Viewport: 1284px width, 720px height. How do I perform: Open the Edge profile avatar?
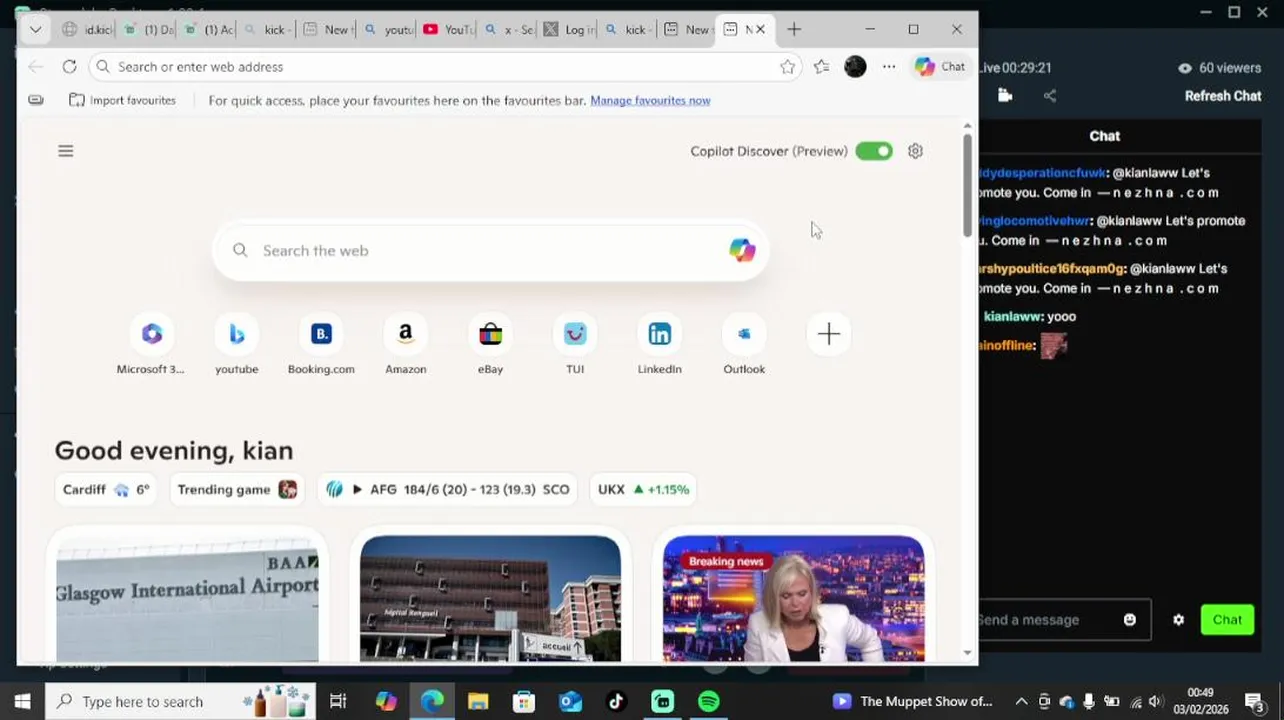[x=855, y=67]
